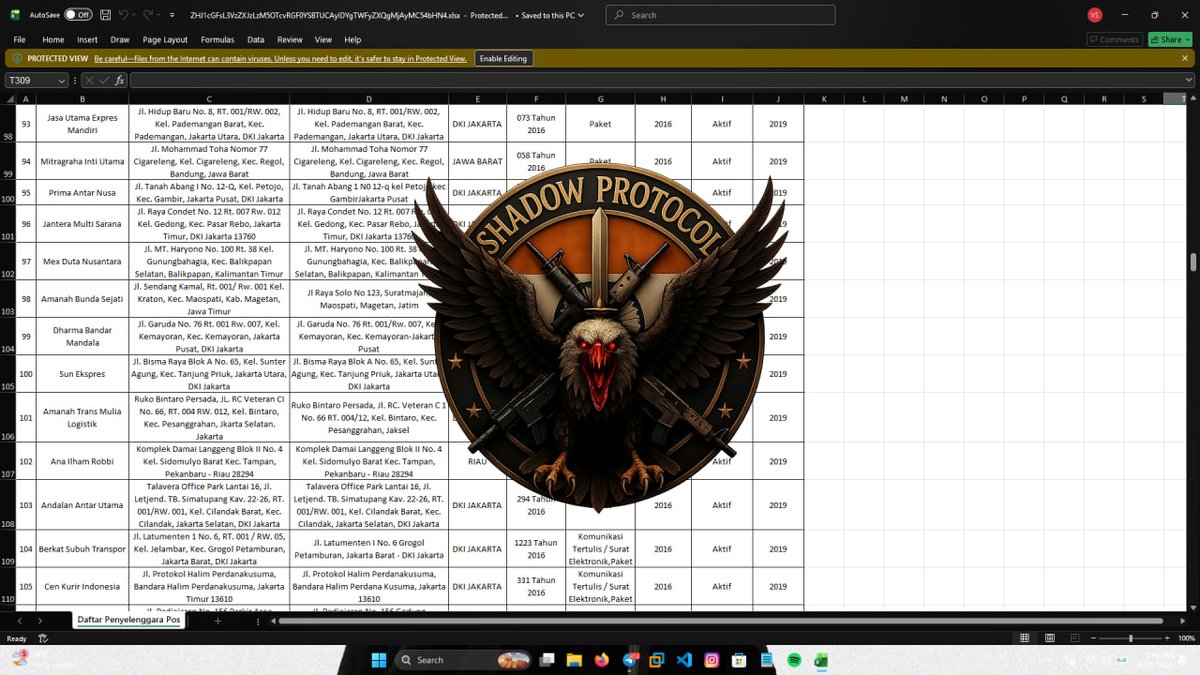Select the 'Daftar Penyelenggara Pos' sheet tab

tap(131, 620)
